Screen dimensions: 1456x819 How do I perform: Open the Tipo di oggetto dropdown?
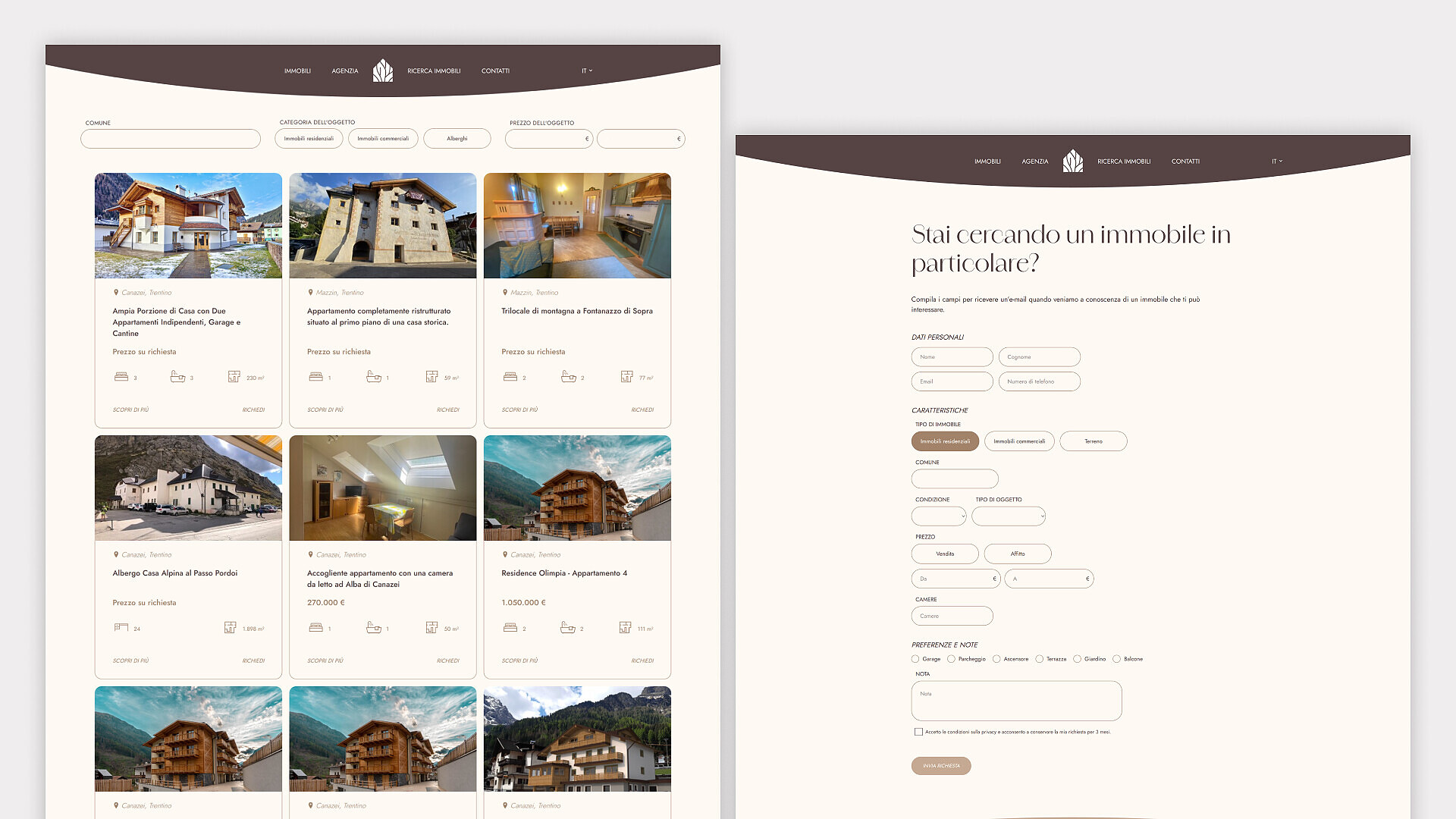(x=1009, y=516)
